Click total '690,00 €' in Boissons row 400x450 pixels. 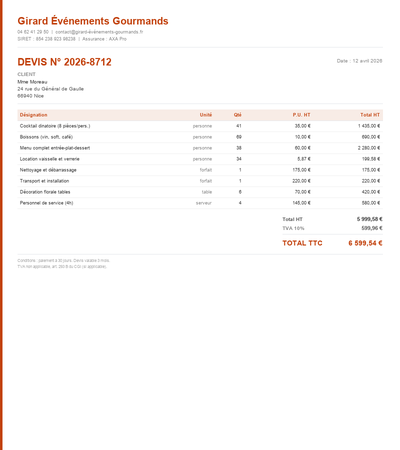point(371,137)
